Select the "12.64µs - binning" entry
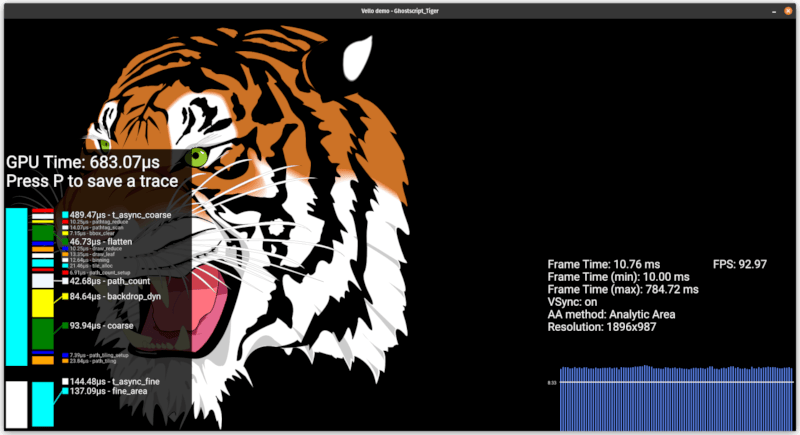 pyautogui.click(x=89, y=260)
